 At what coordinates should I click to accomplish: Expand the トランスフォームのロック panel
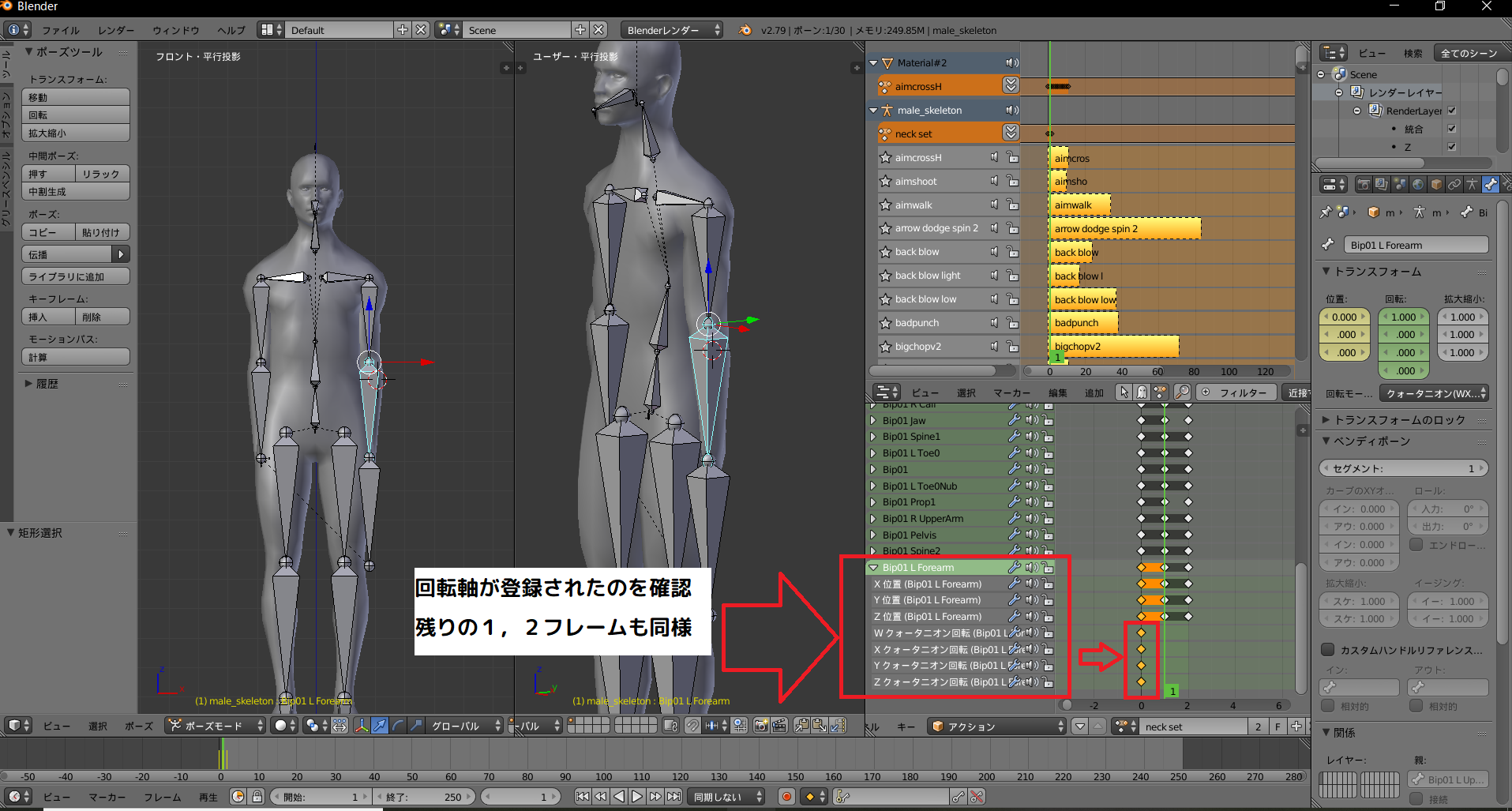[1327, 420]
